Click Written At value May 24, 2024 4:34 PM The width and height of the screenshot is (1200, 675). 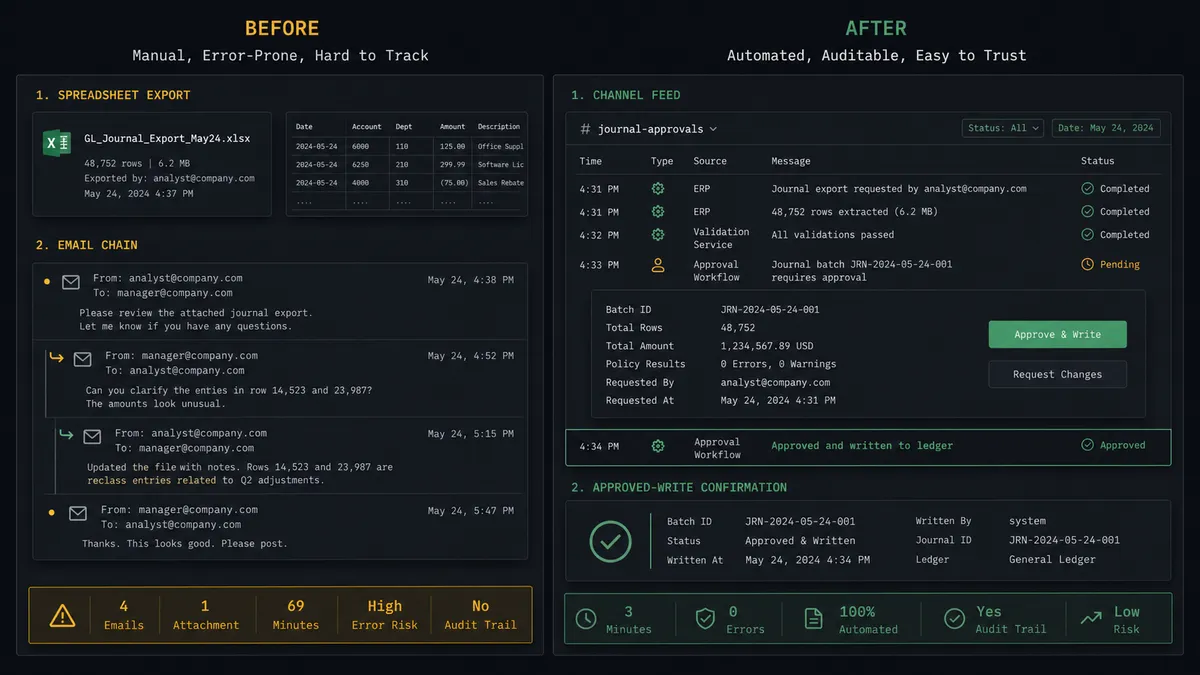pyautogui.click(x=808, y=560)
